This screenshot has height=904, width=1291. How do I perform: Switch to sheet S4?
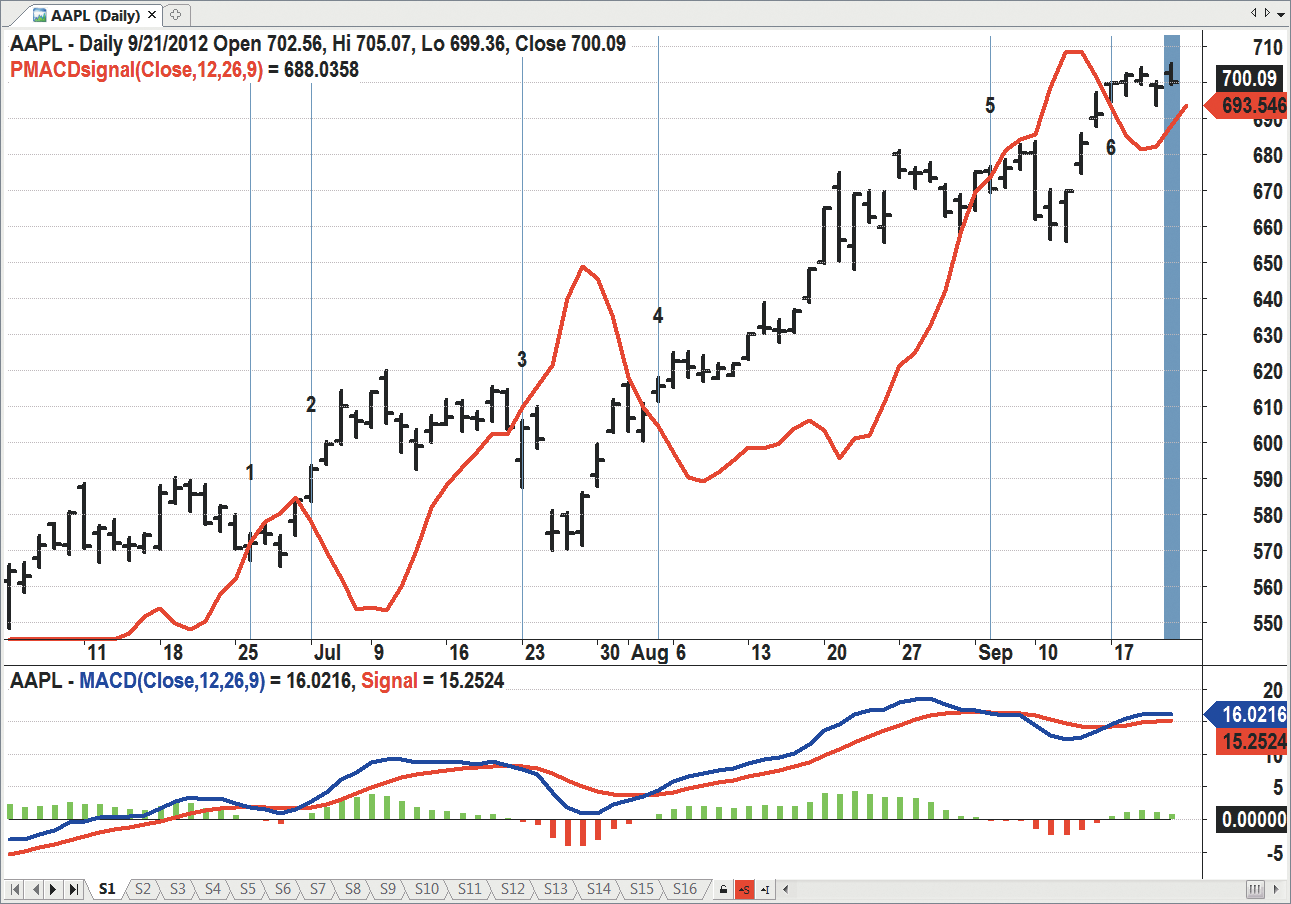pos(213,888)
